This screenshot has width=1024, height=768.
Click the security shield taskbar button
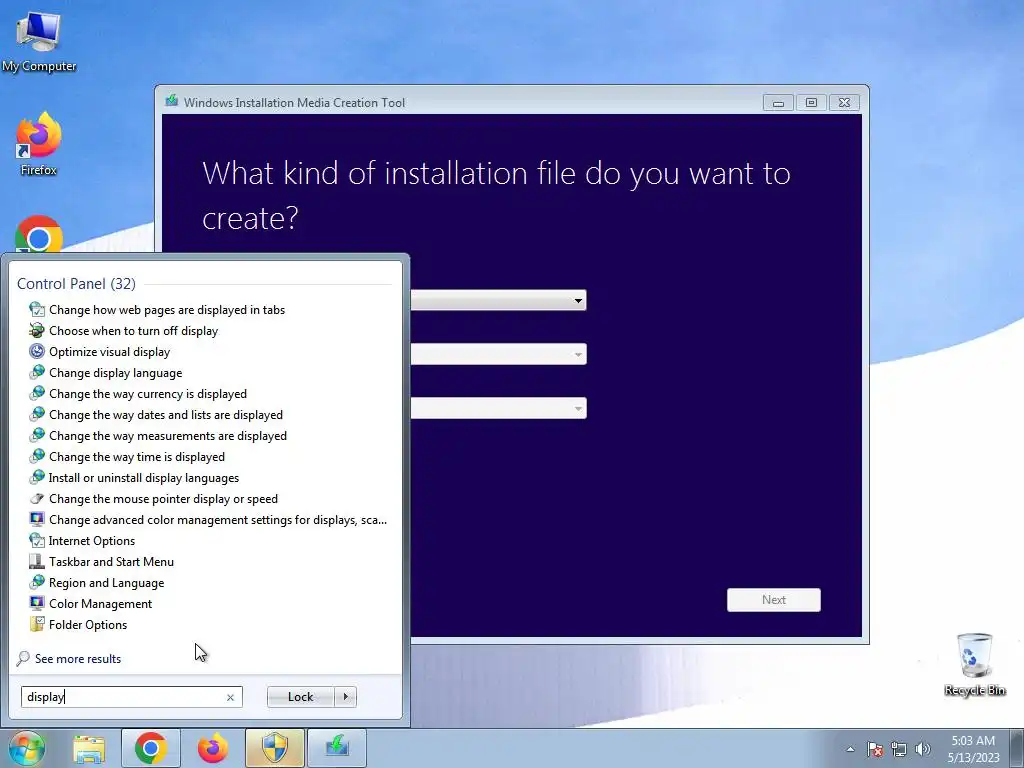[275, 748]
